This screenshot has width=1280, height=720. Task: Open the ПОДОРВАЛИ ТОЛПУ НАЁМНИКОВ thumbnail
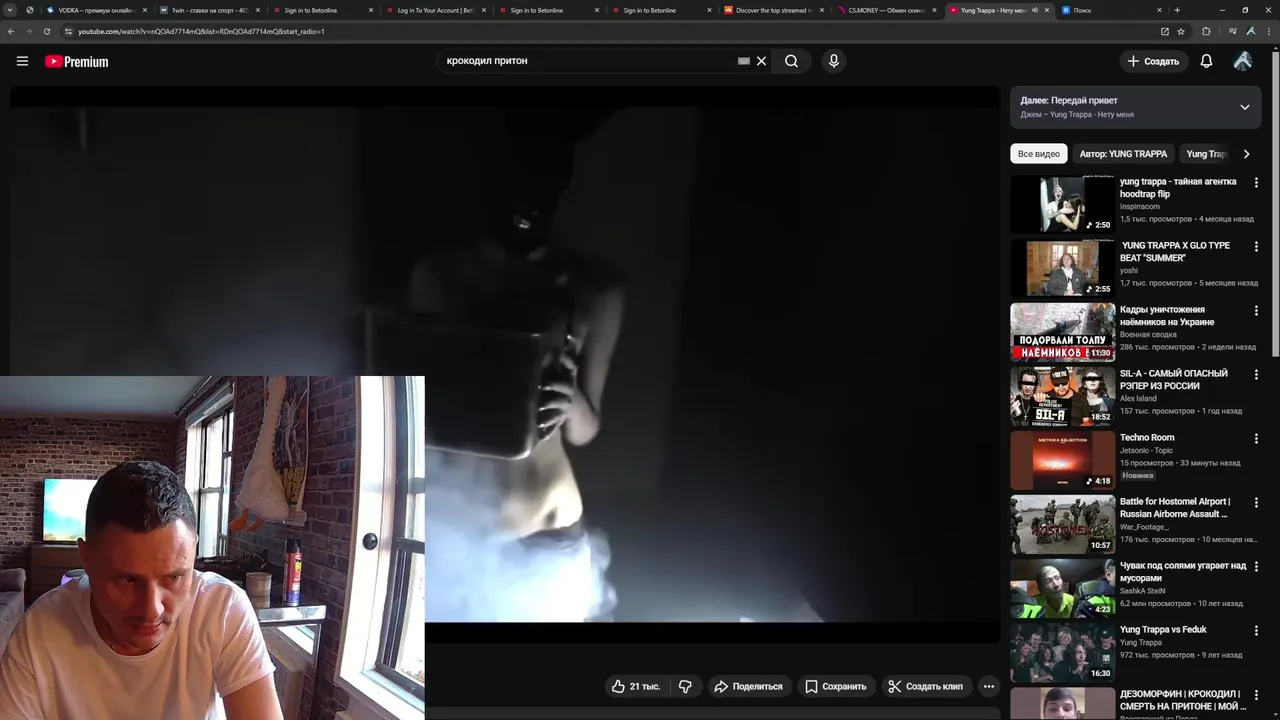pyautogui.click(x=1062, y=332)
